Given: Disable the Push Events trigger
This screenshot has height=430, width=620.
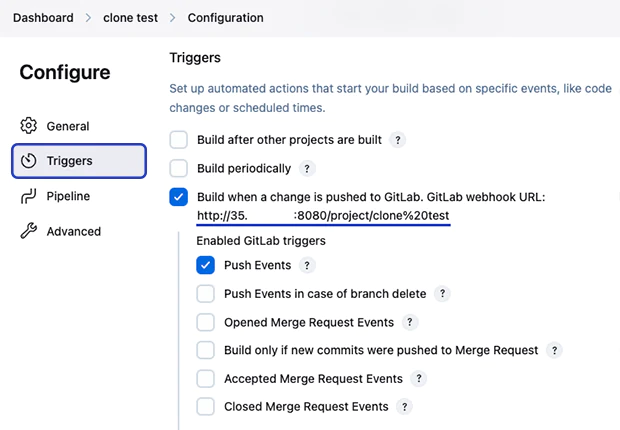Looking at the screenshot, I should point(206,265).
